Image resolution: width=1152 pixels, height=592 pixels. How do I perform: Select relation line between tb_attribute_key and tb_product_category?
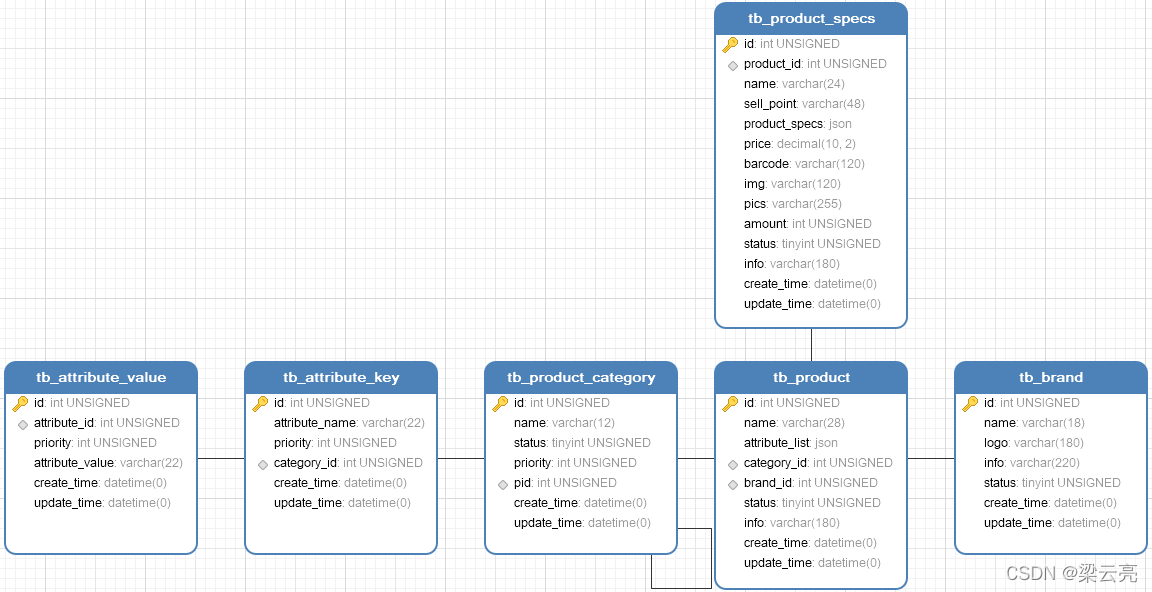click(461, 459)
